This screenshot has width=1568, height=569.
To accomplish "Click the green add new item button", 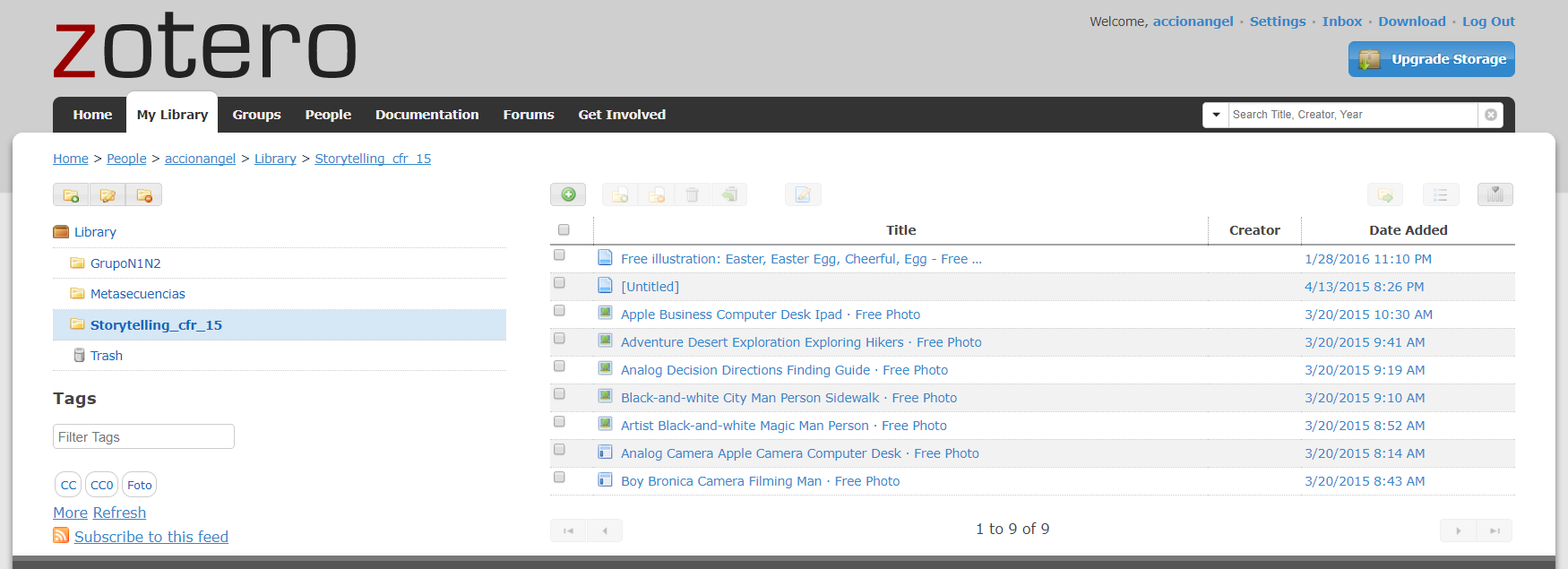I will (x=568, y=194).
